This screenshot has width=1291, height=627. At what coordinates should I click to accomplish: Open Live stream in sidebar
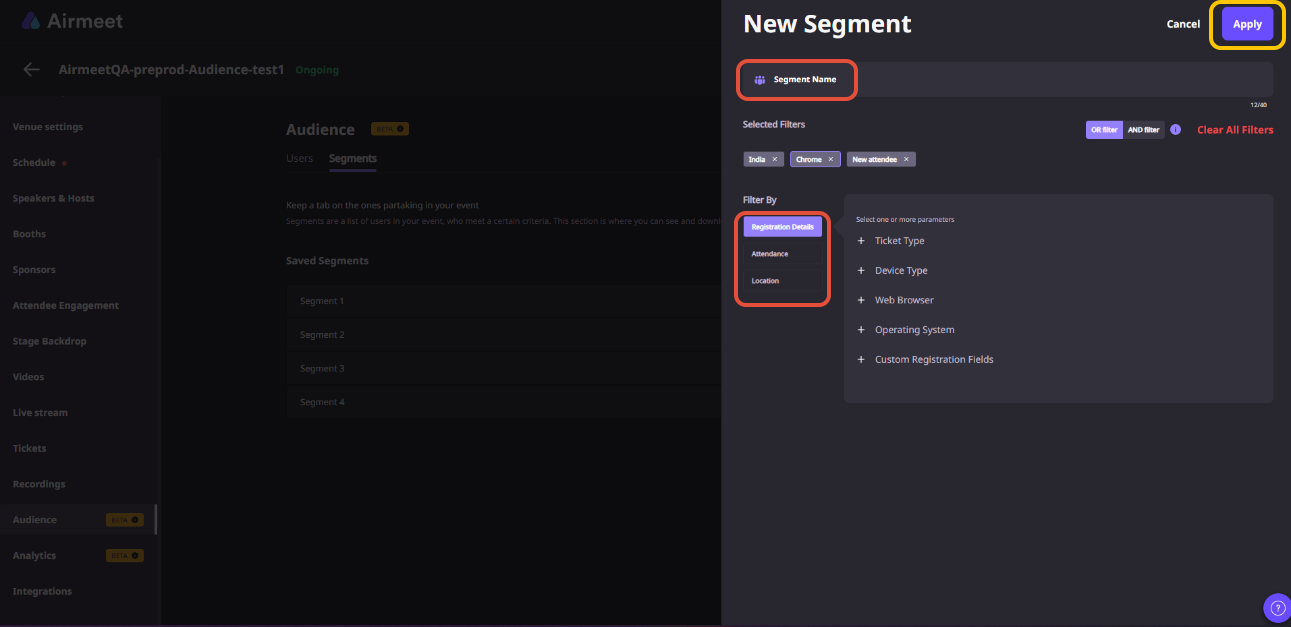coord(40,413)
